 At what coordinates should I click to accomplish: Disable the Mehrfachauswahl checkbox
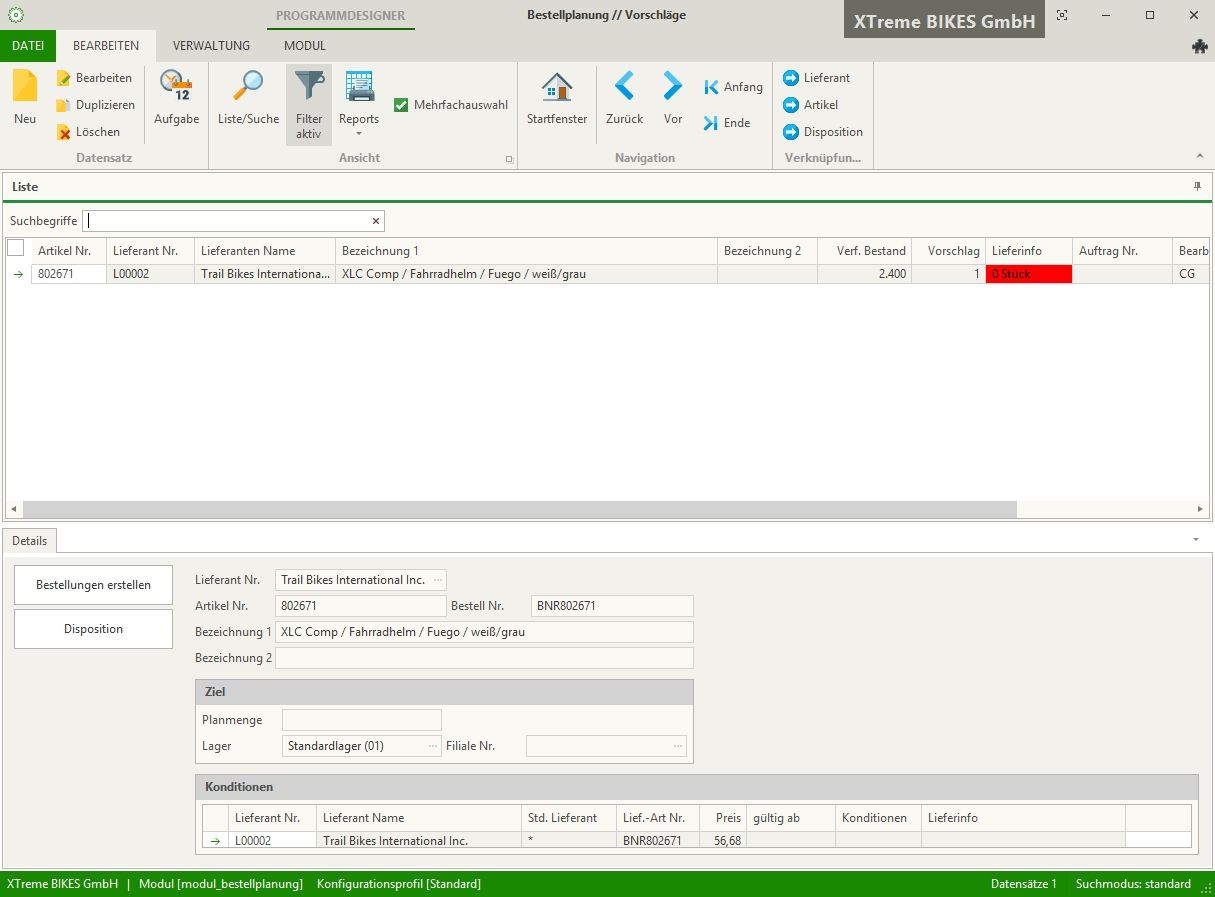click(401, 105)
